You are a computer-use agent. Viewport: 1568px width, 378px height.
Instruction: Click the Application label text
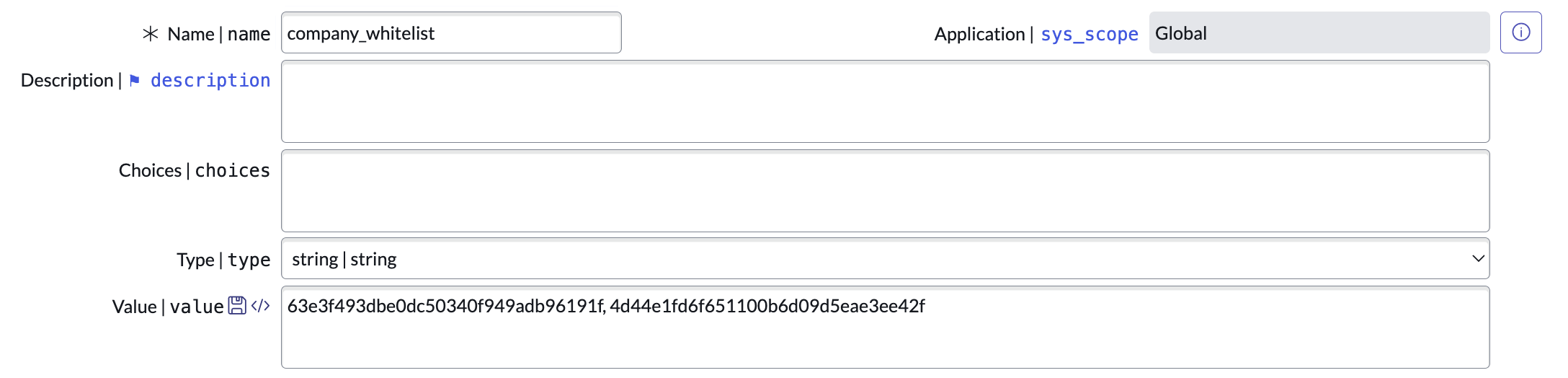[979, 34]
